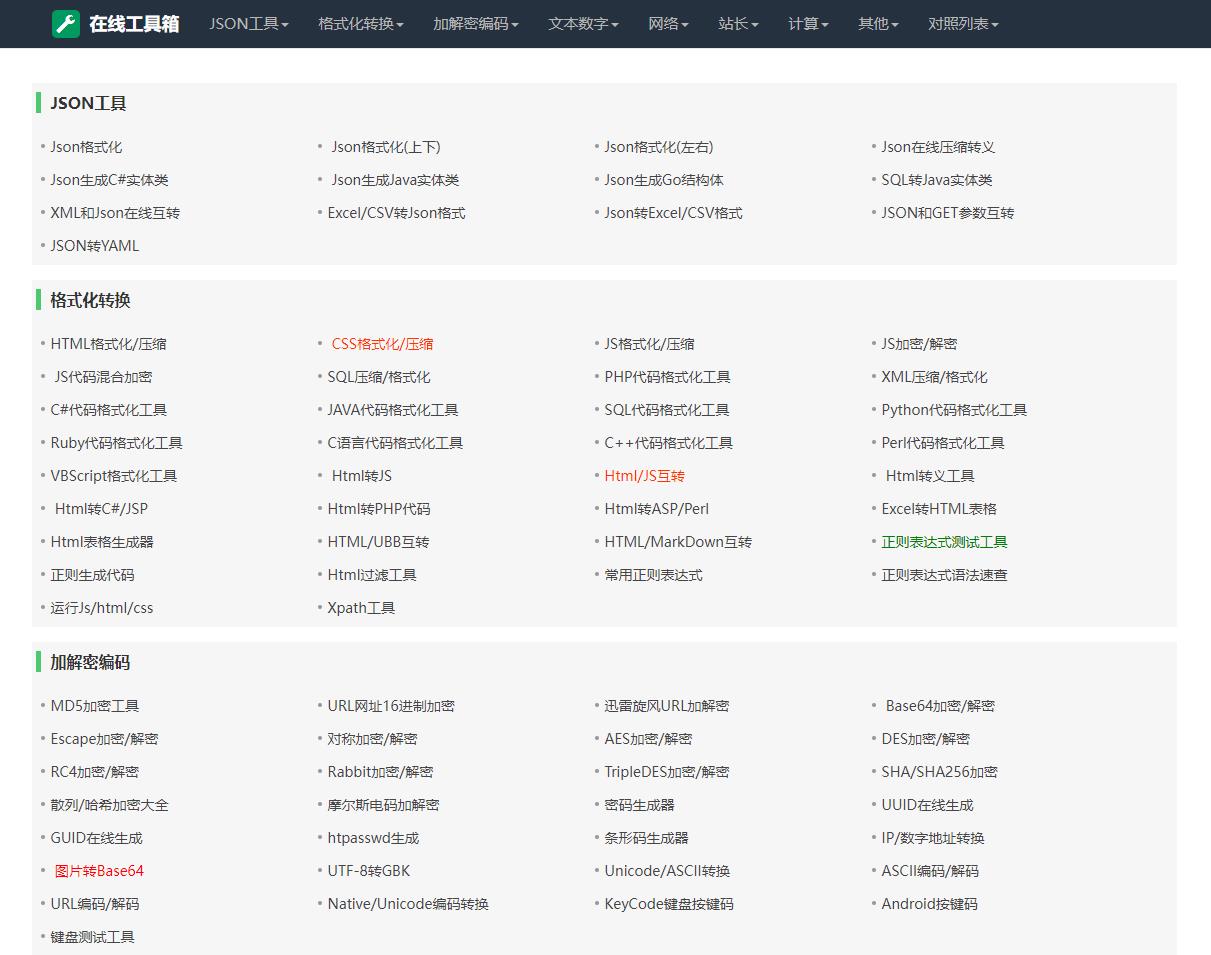1211x955 pixels.
Task: Open UUID在线生成 link
Action: pyautogui.click(x=927, y=805)
